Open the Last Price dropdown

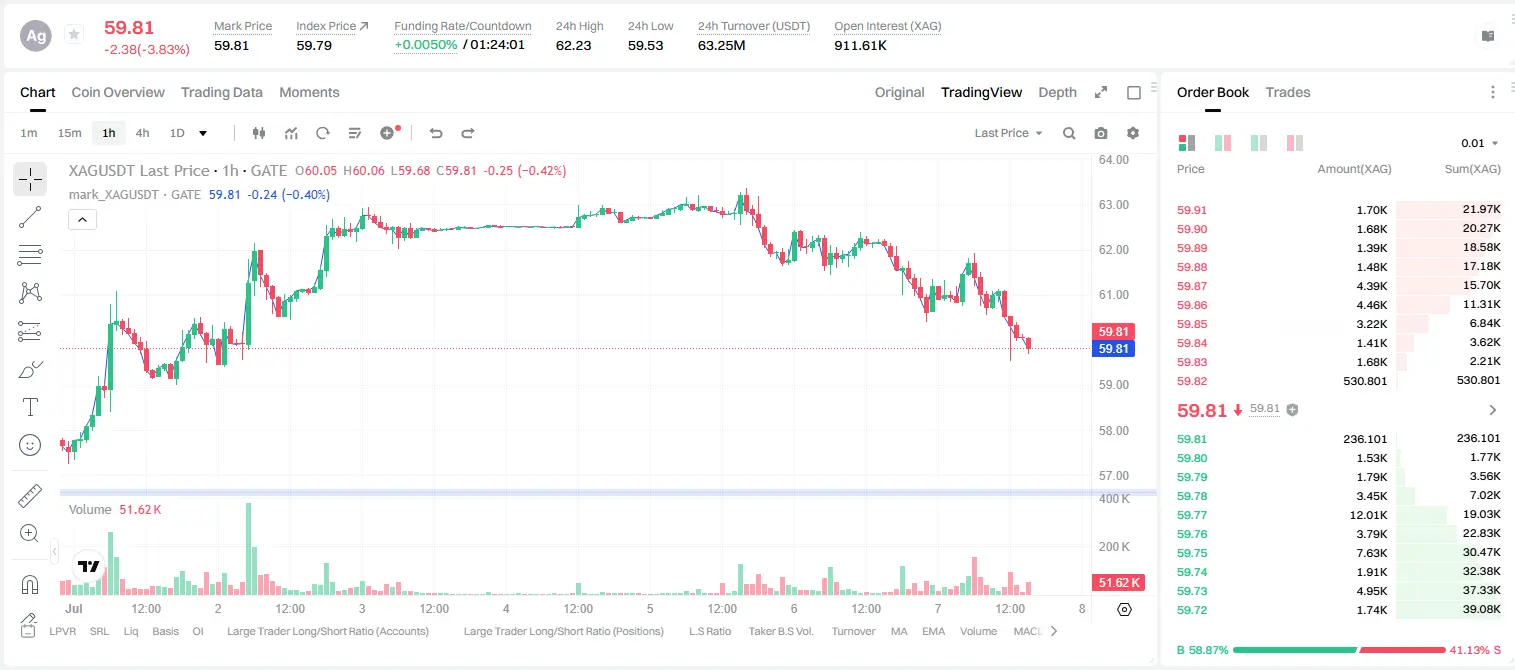(1008, 133)
